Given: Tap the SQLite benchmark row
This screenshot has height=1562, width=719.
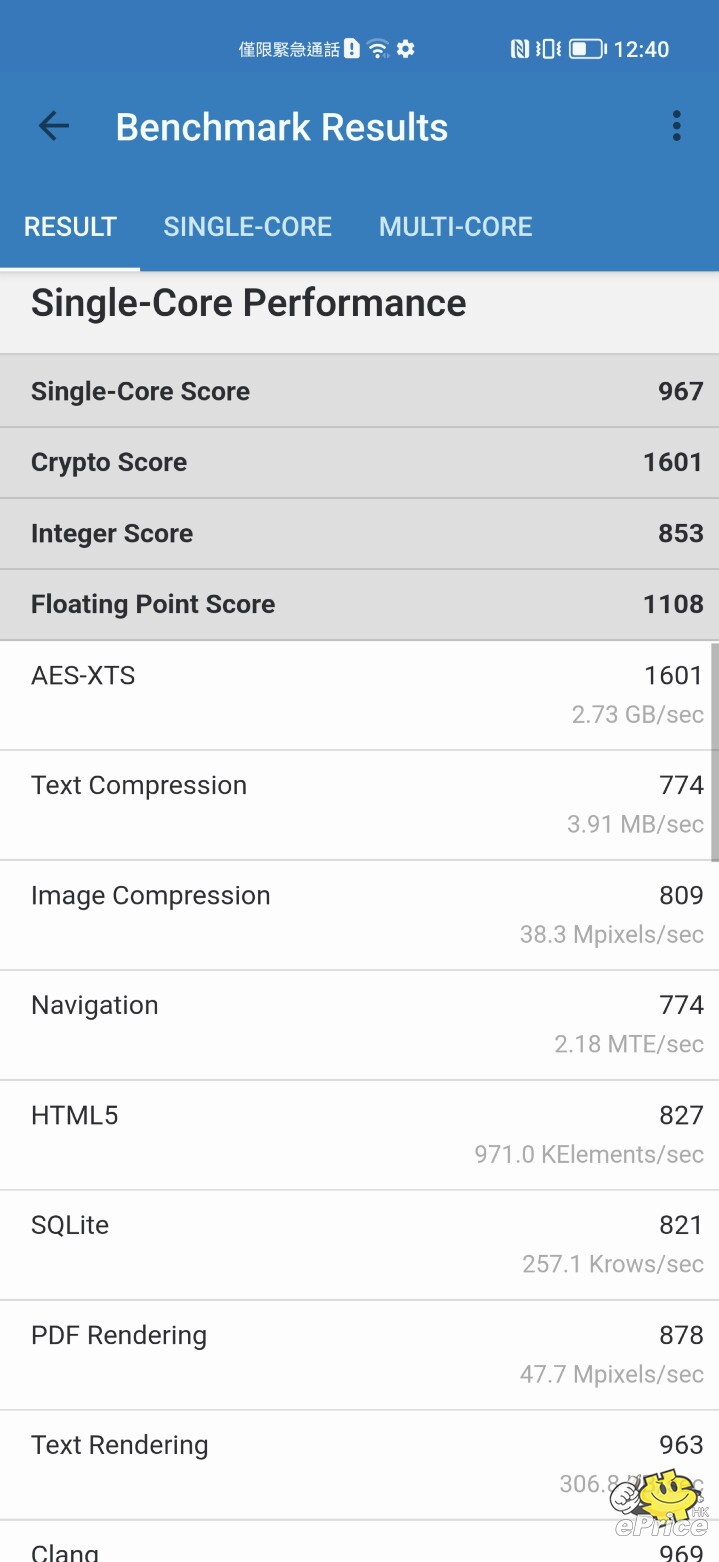Looking at the screenshot, I should (x=359, y=1245).
